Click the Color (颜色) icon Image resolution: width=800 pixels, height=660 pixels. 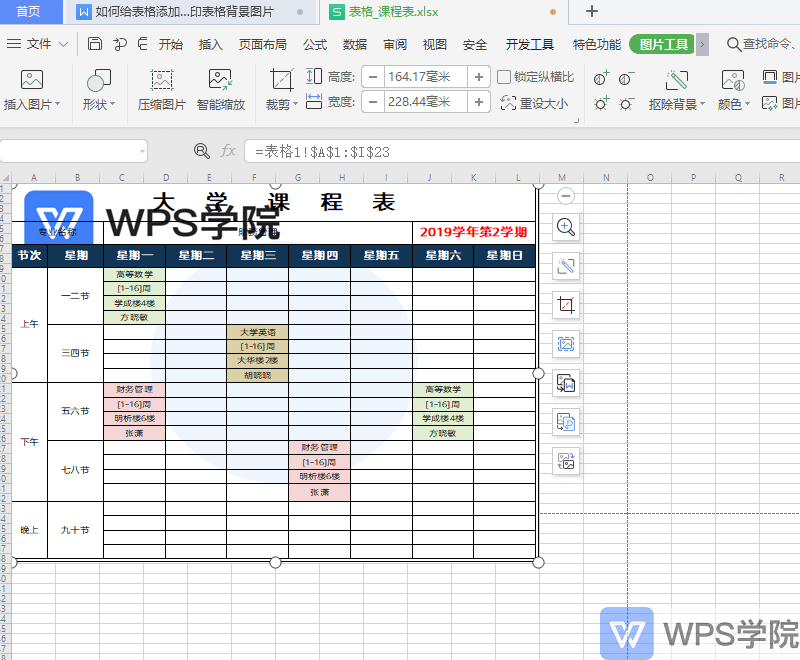point(733,80)
